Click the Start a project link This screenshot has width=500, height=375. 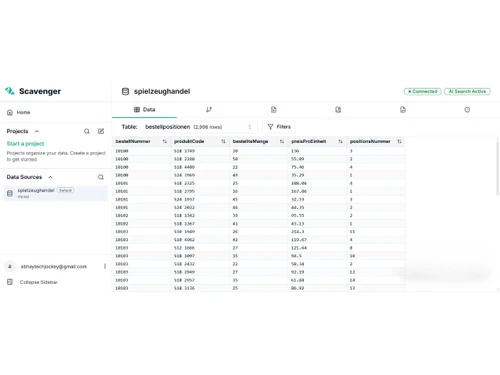[x=25, y=144]
